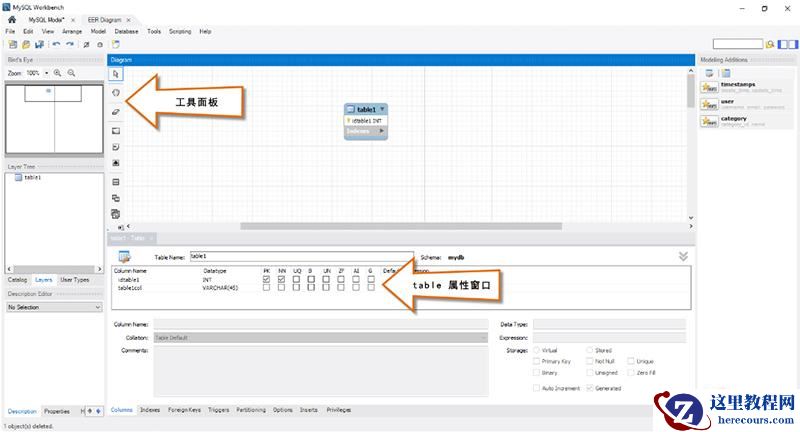
Task: Open the File menu
Action: click(10, 32)
